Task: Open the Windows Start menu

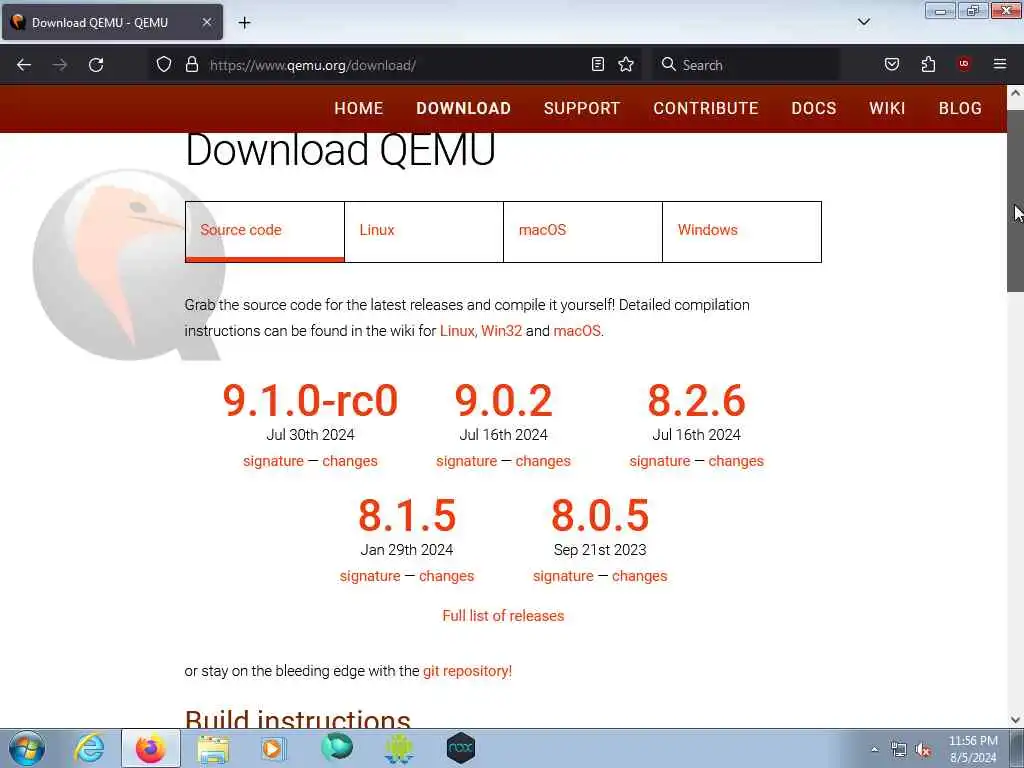Action: pyautogui.click(x=27, y=748)
